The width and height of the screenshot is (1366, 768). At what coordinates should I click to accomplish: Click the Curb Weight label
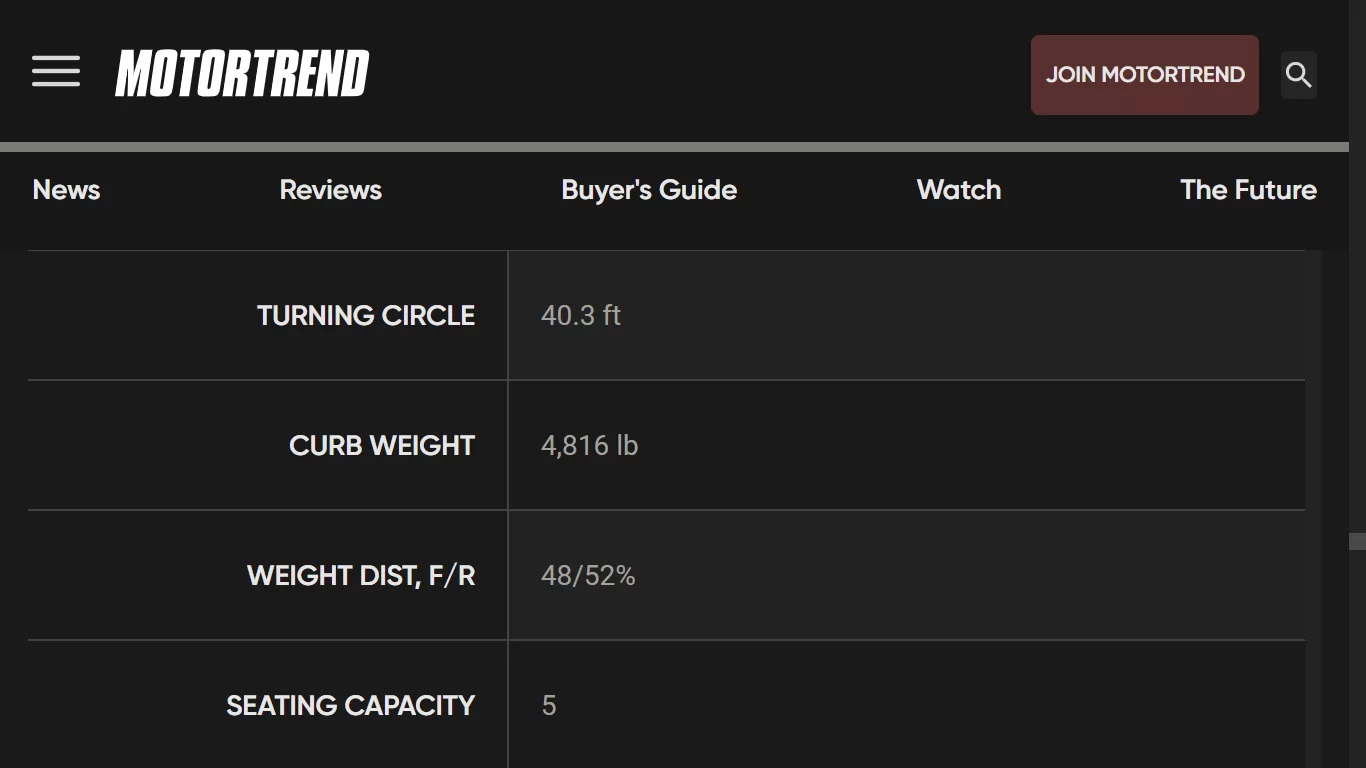(382, 446)
